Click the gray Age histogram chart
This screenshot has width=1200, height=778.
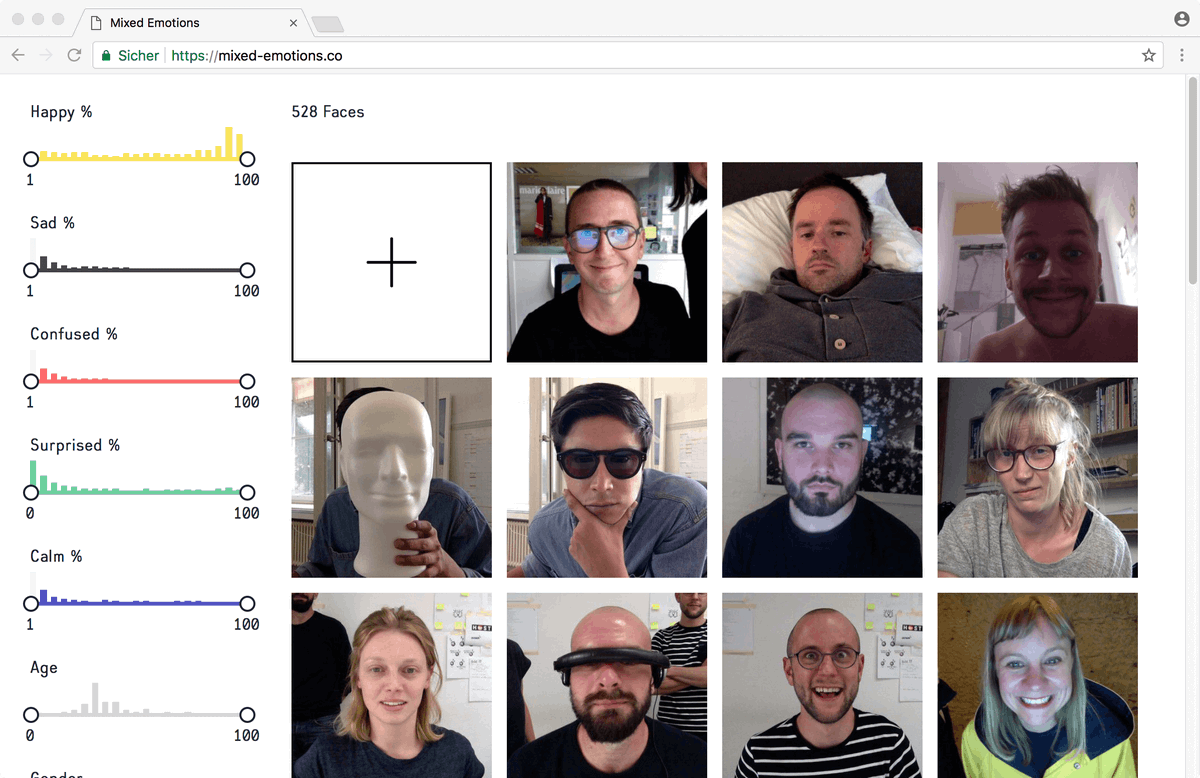click(x=139, y=698)
